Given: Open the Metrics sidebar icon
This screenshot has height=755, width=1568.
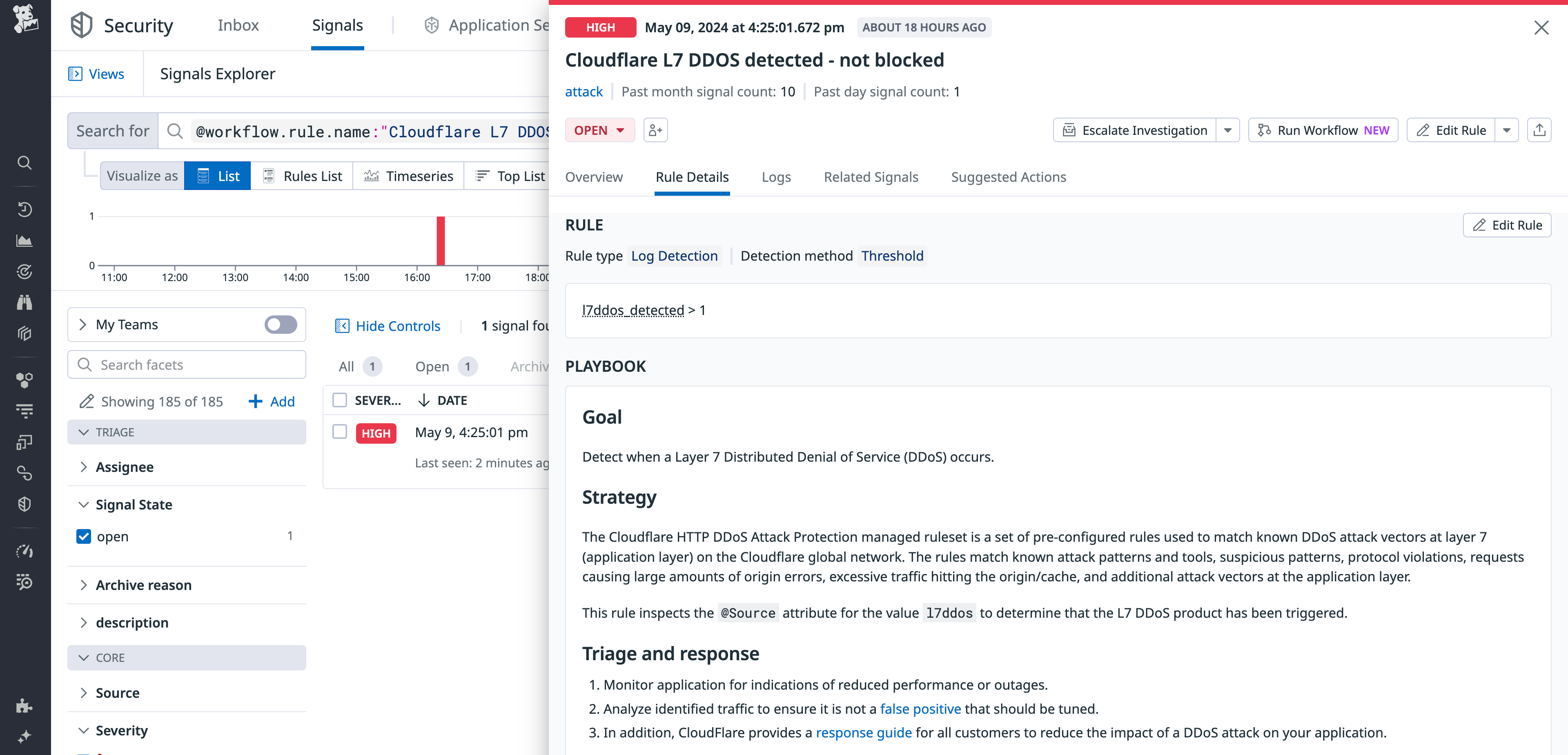Looking at the screenshot, I should click(24, 241).
